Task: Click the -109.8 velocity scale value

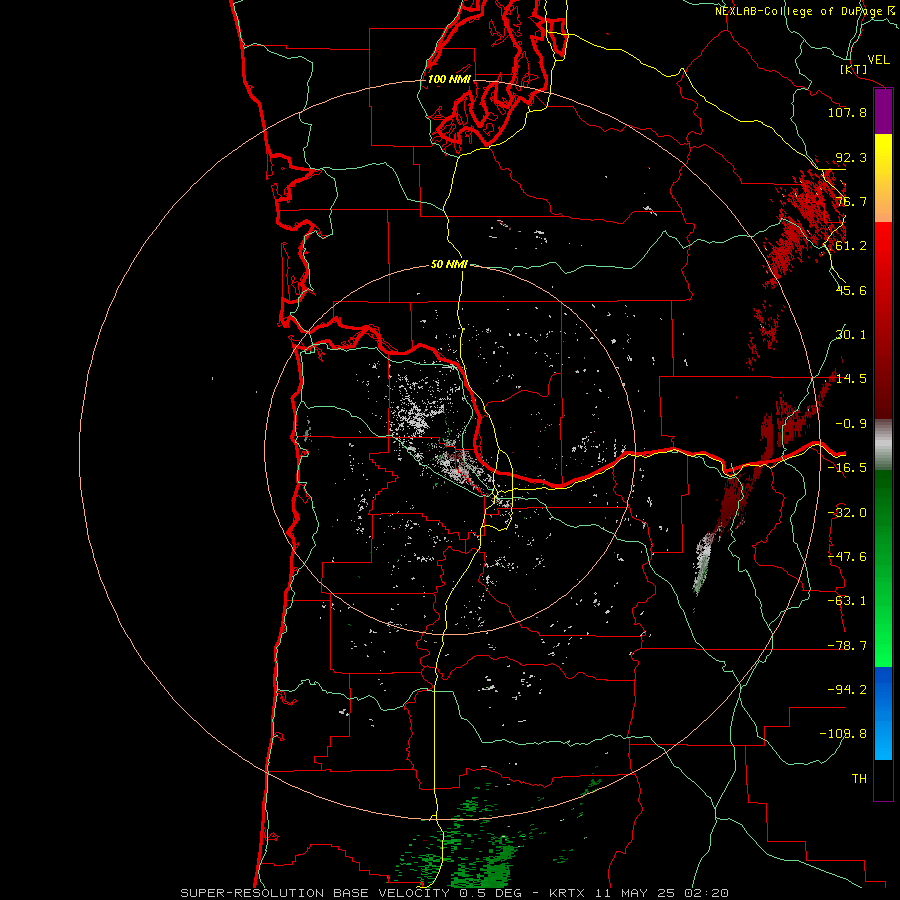Action: [844, 734]
